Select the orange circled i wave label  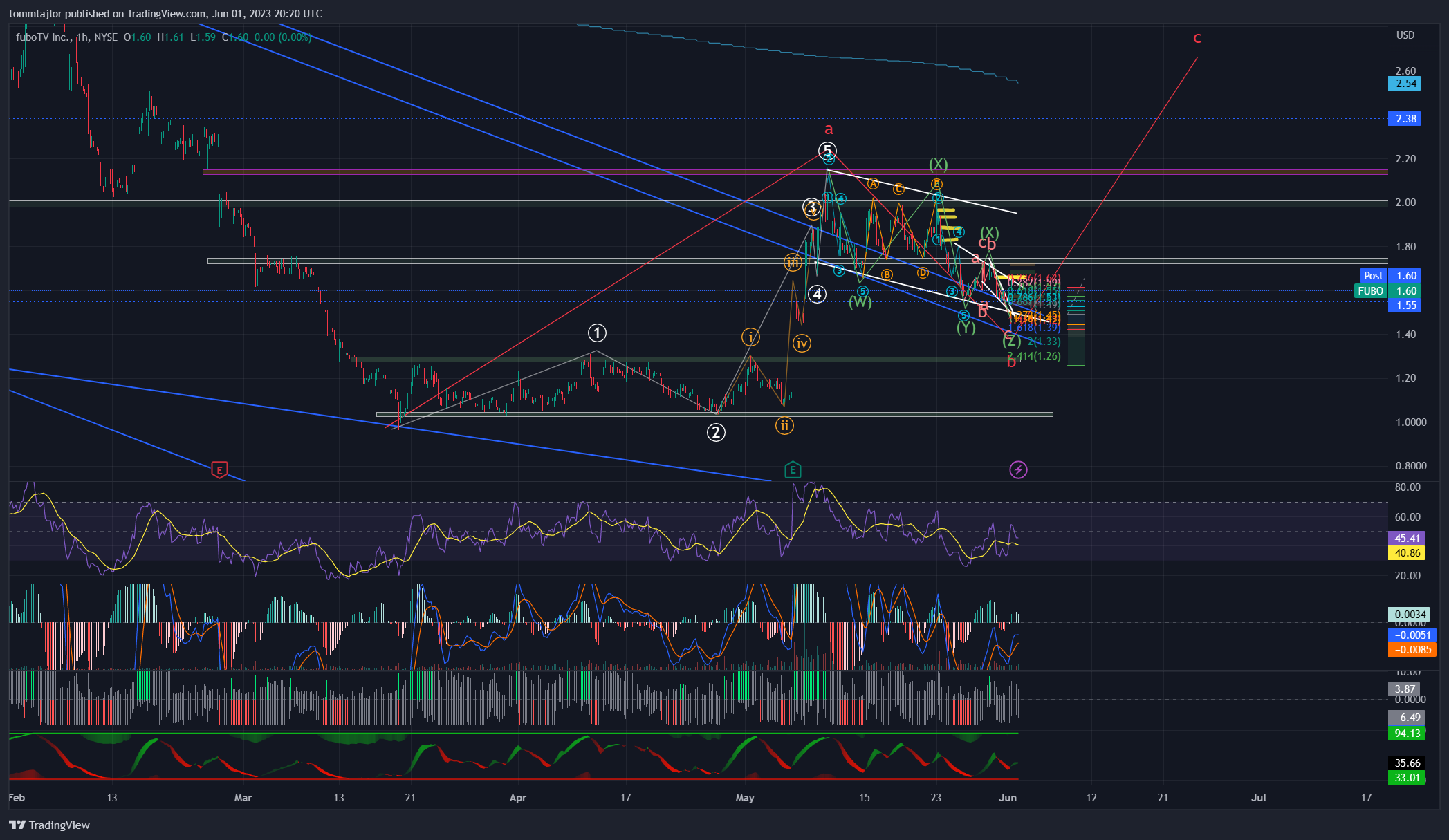[x=750, y=337]
